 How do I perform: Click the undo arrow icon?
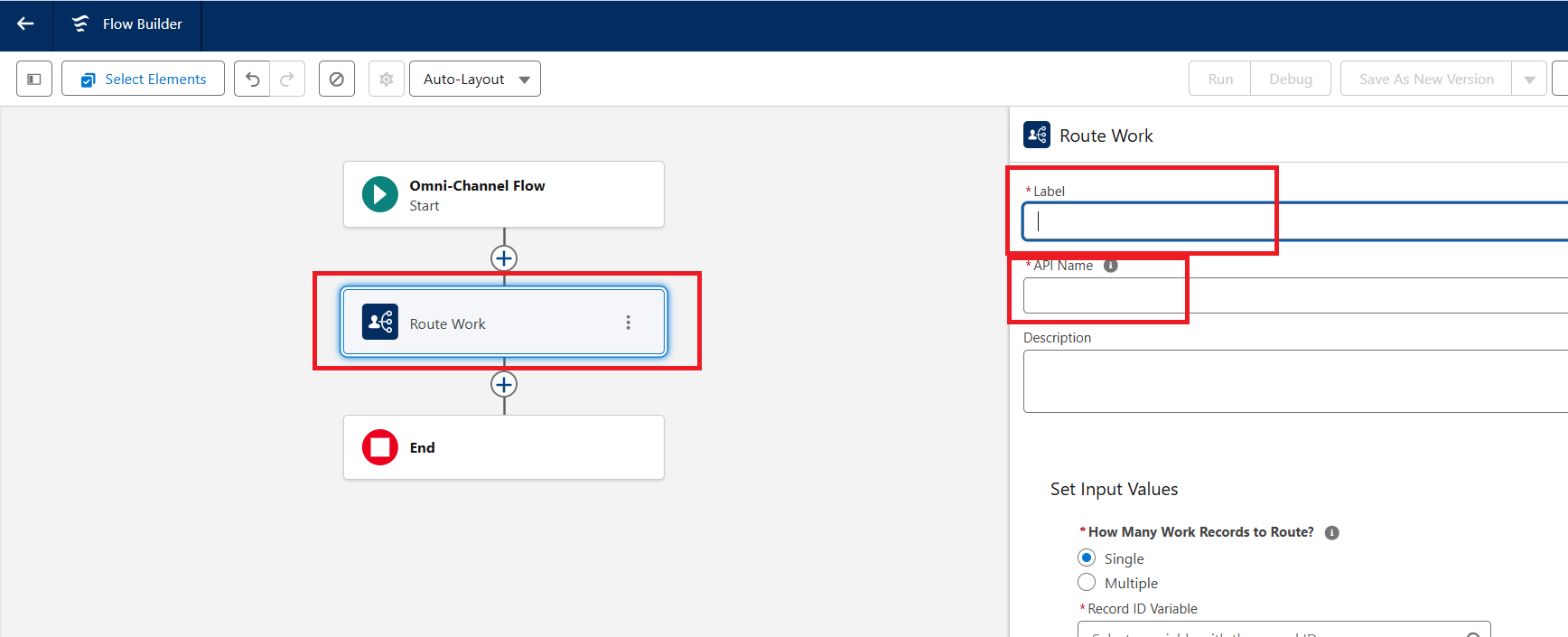(x=253, y=80)
